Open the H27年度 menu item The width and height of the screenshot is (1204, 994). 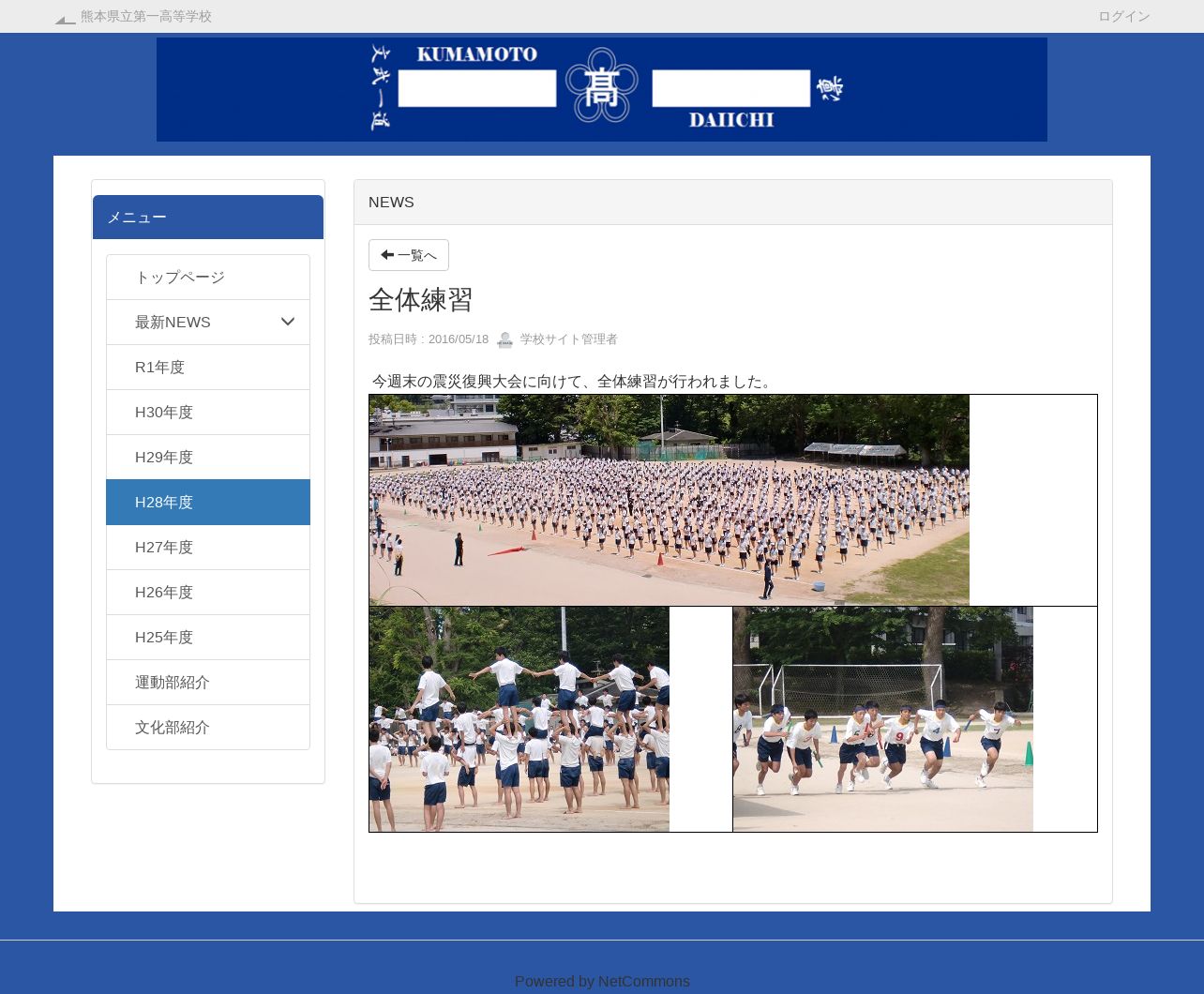click(x=208, y=548)
